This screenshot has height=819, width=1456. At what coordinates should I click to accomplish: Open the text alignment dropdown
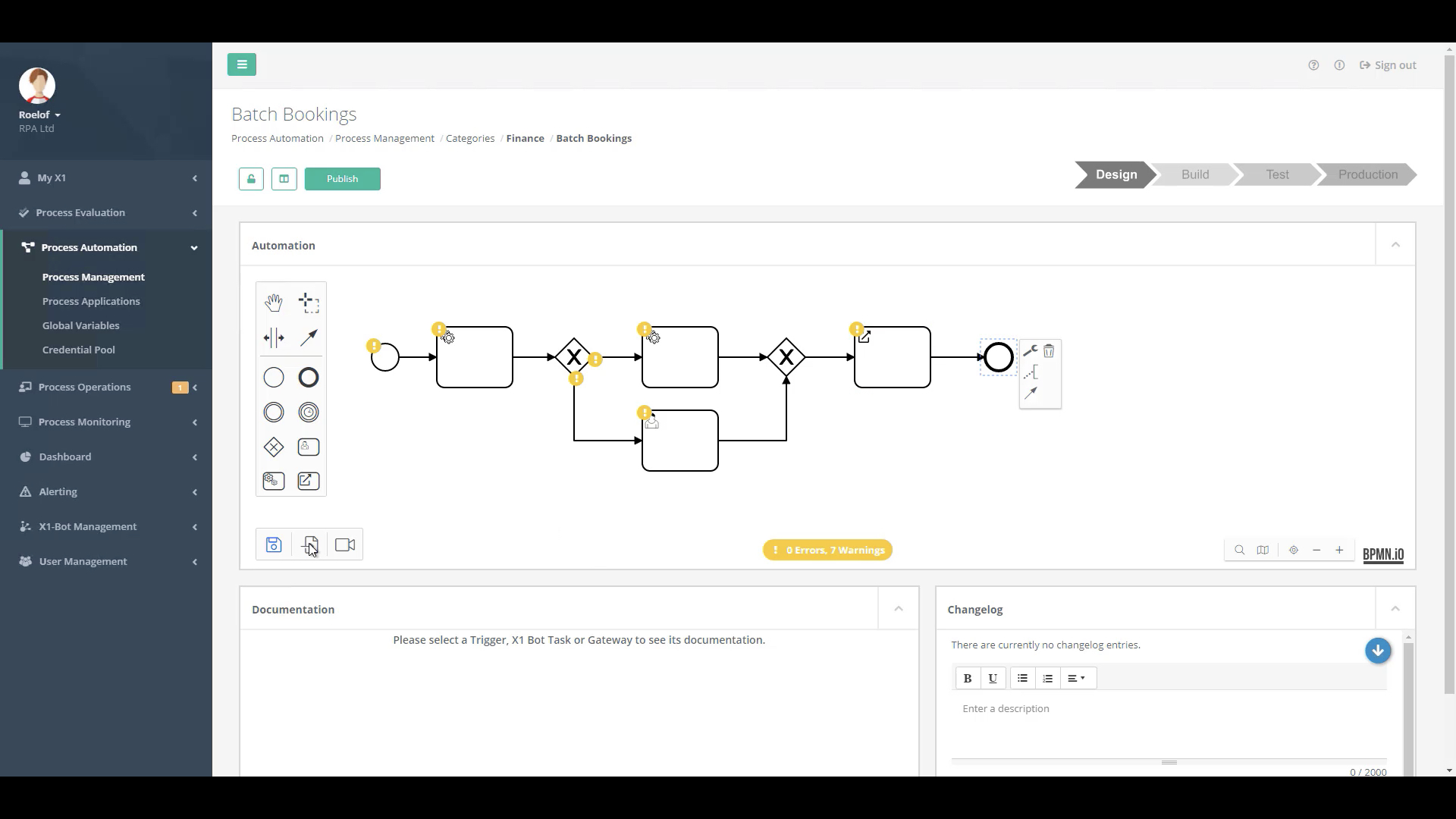pyautogui.click(x=1076, y=678)
